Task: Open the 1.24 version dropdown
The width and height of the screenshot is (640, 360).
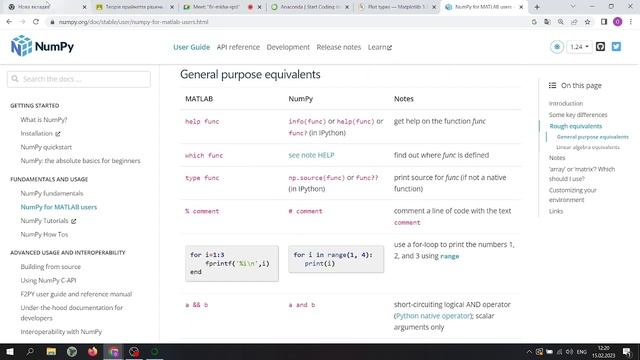Action: 579,47
